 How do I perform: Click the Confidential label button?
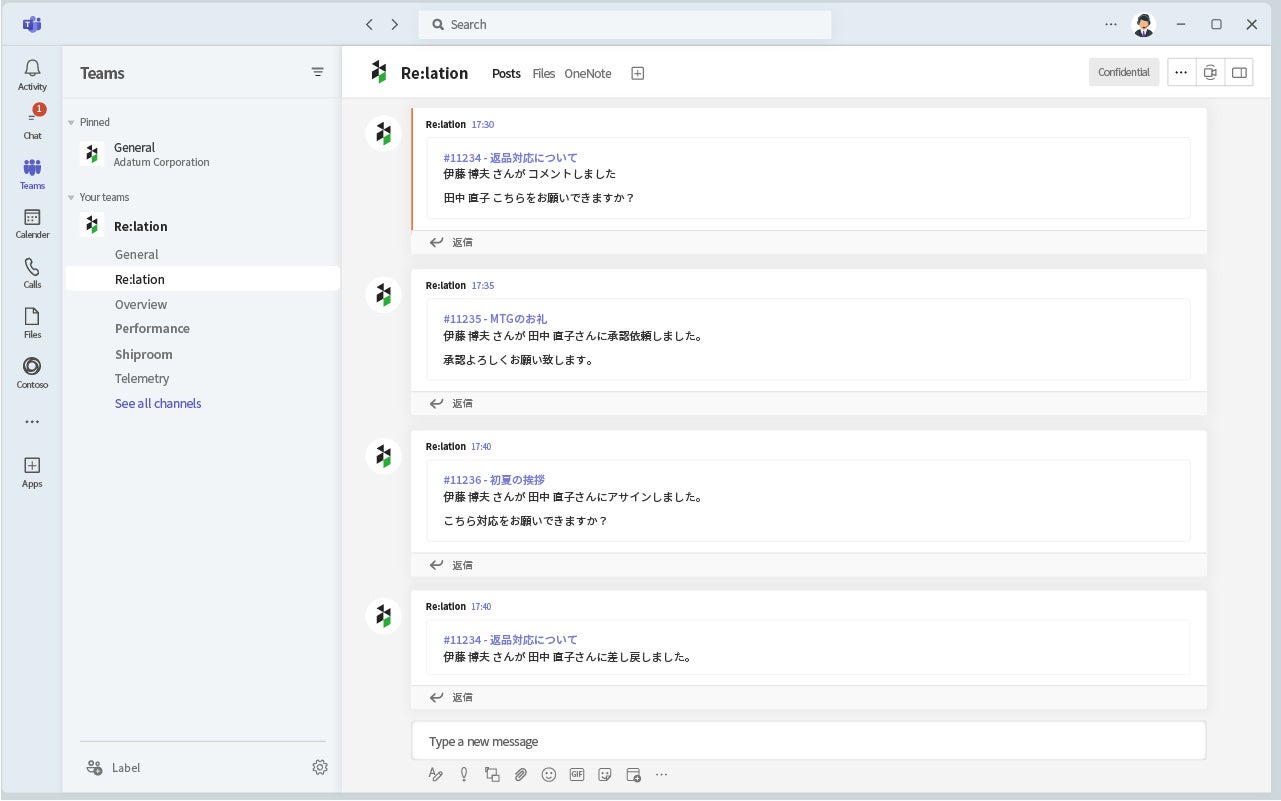click(1123, 72)
